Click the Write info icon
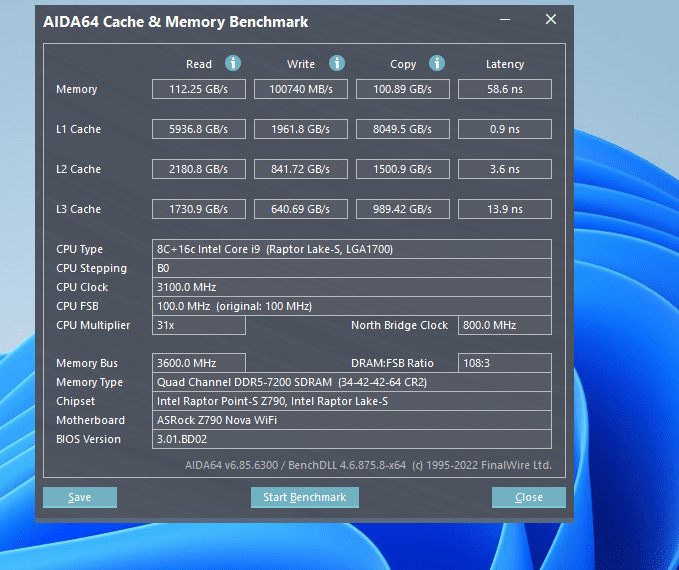Screen dimensions: 679x570 coord(337,63)
